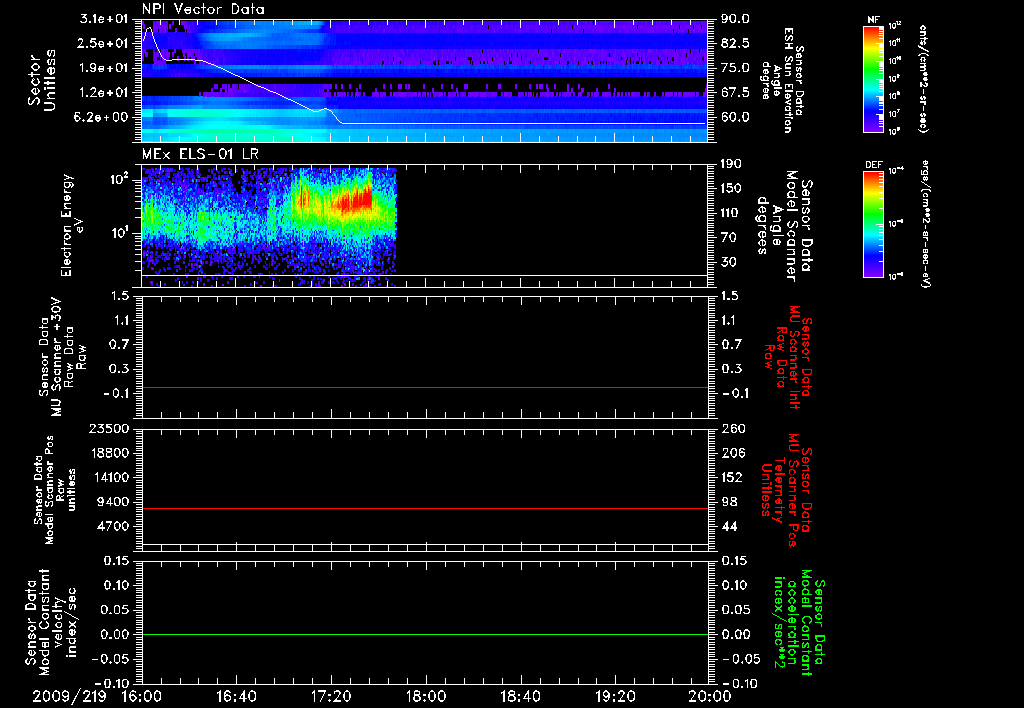1024x708 pixels.
Task: Click the NF color scale bar
Action: click(x=874, y=78)
